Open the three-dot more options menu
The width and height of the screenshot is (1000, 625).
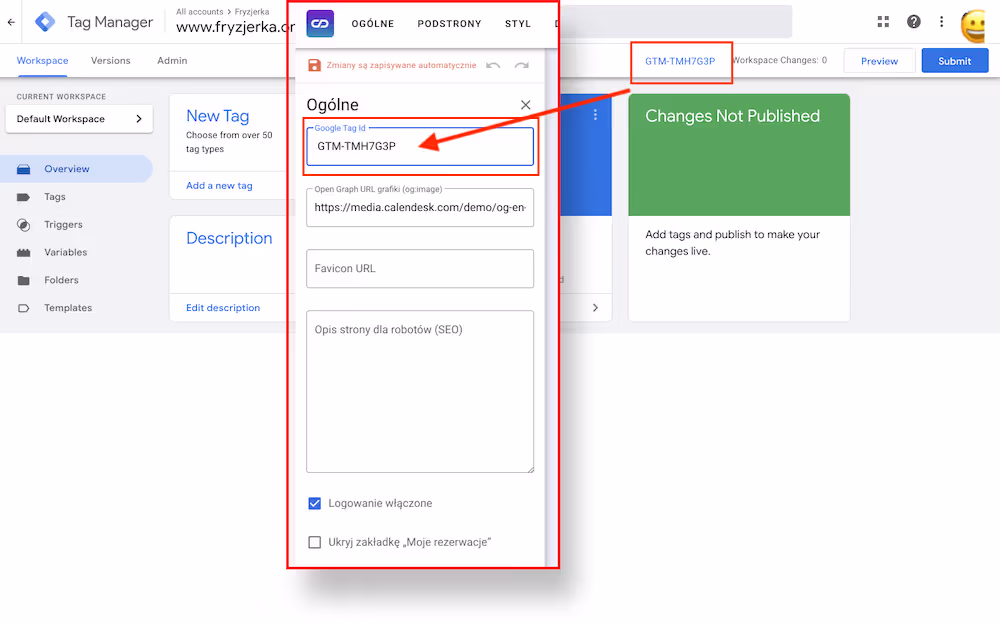(x=941, y=22)
